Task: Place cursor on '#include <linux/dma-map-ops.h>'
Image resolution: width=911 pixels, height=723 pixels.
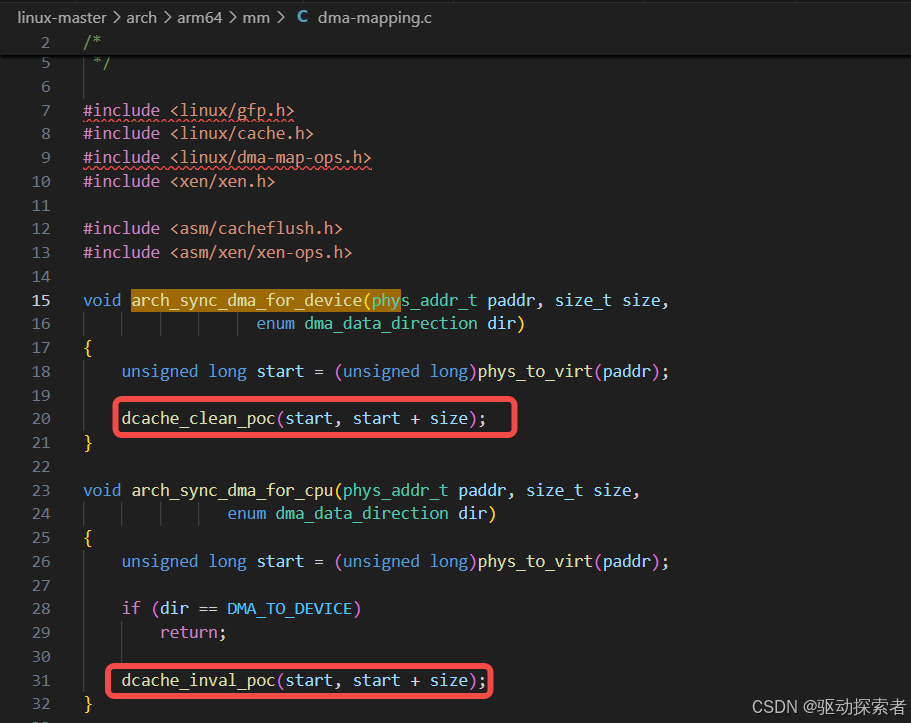Action: coord(227,158)
